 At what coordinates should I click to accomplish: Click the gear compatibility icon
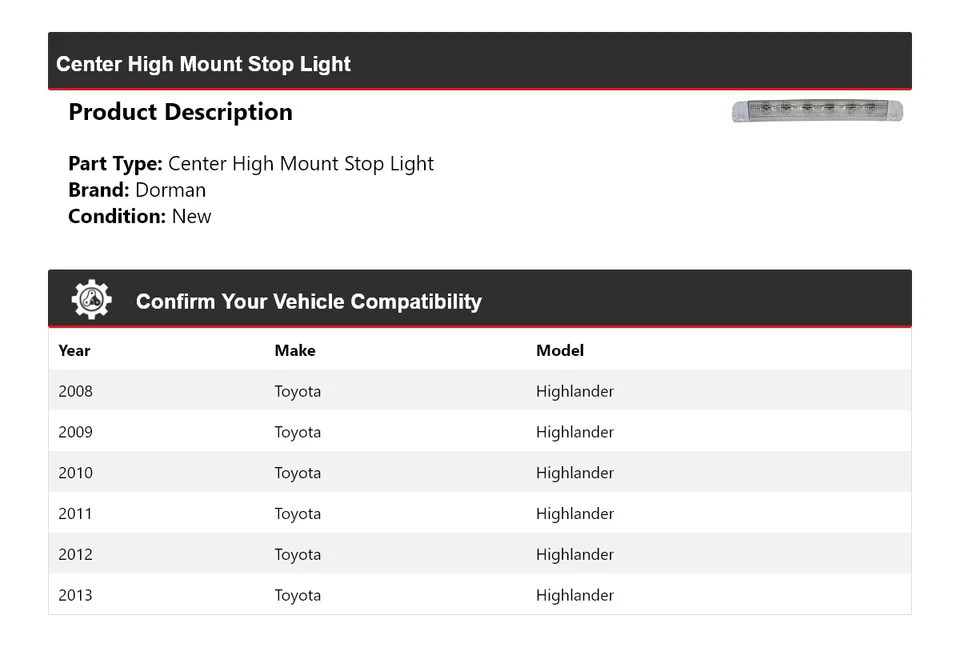91,300
